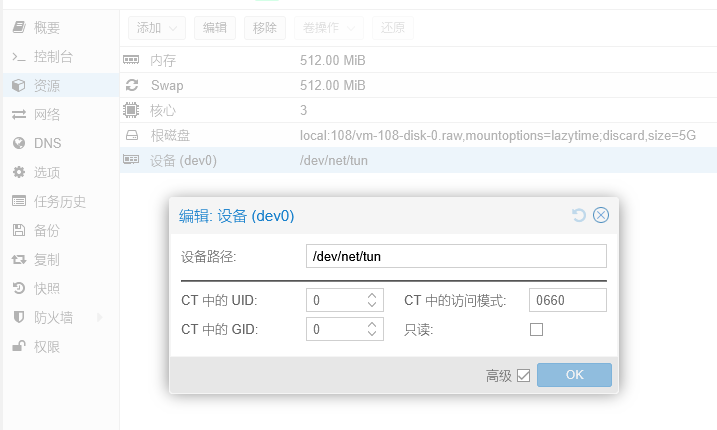Click the reset icon in dialog header
The image size is (717, 430).
click(579, 215)
